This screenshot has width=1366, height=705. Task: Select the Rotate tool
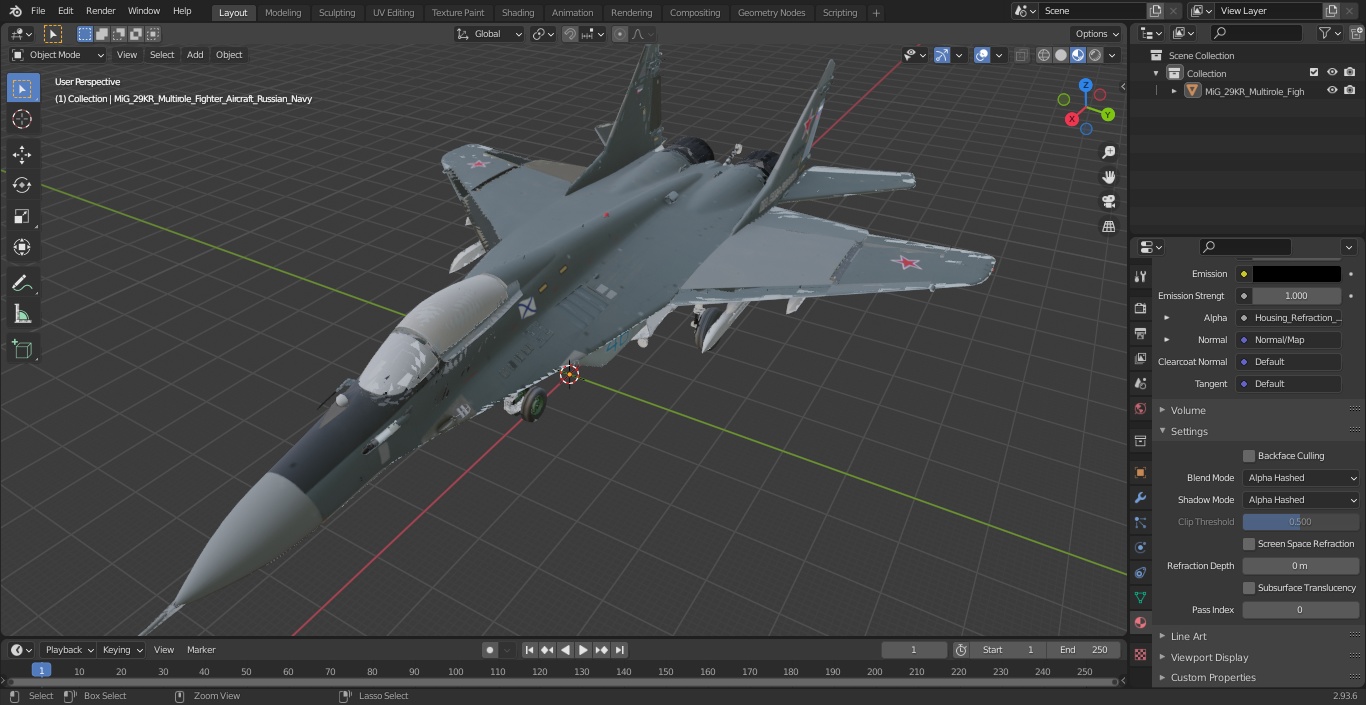22,185
